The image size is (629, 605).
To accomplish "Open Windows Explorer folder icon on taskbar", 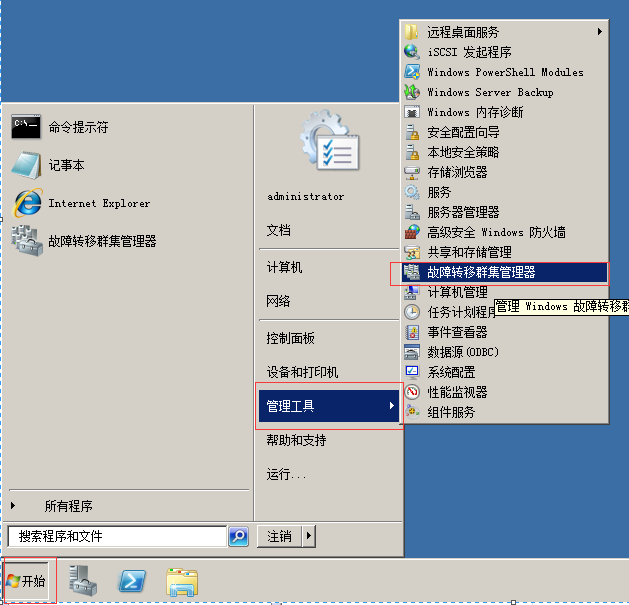I will [x=182, y=581].
